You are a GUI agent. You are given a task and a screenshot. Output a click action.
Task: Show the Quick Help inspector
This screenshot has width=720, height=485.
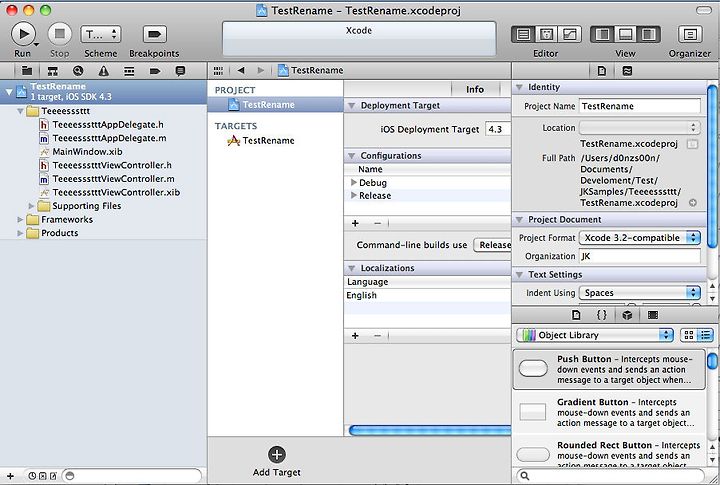point(627,71)
